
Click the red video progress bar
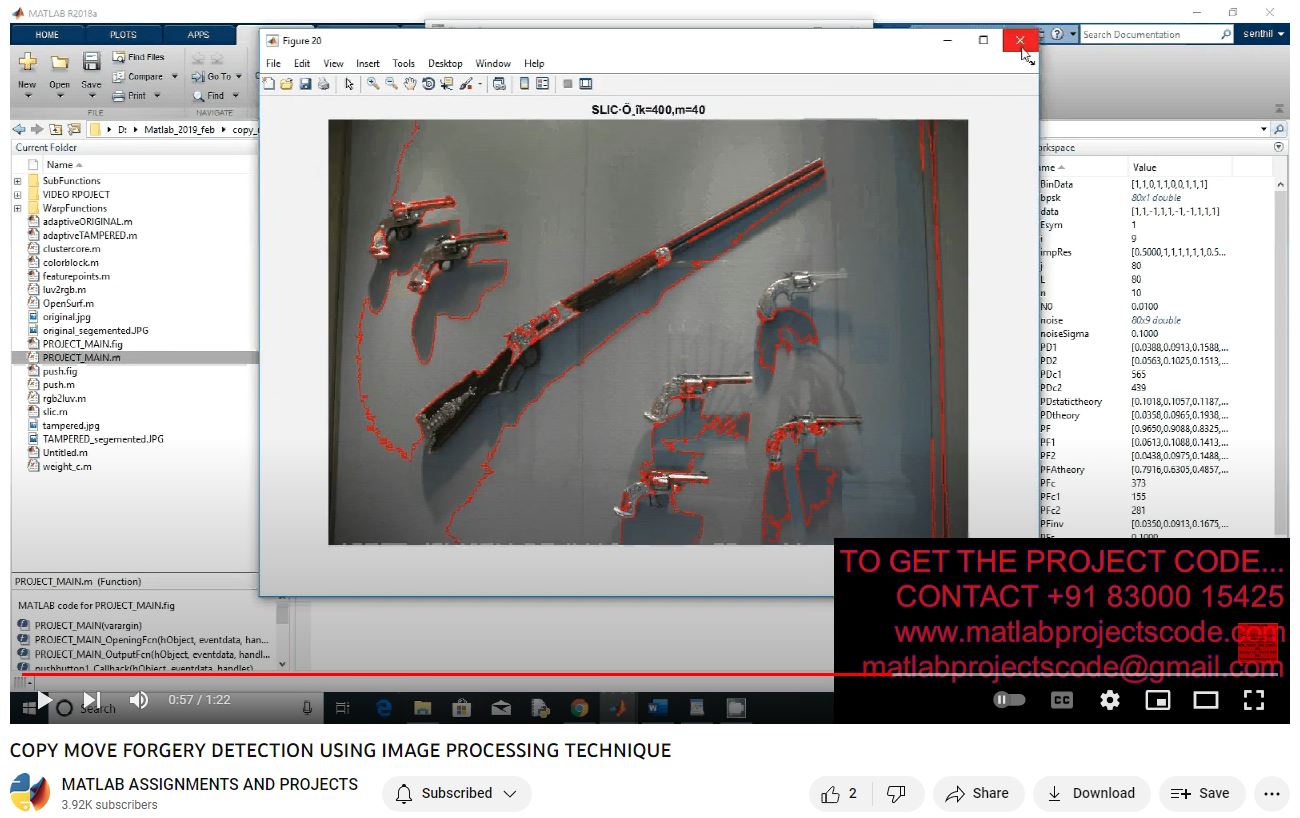(x=400, y=674)
